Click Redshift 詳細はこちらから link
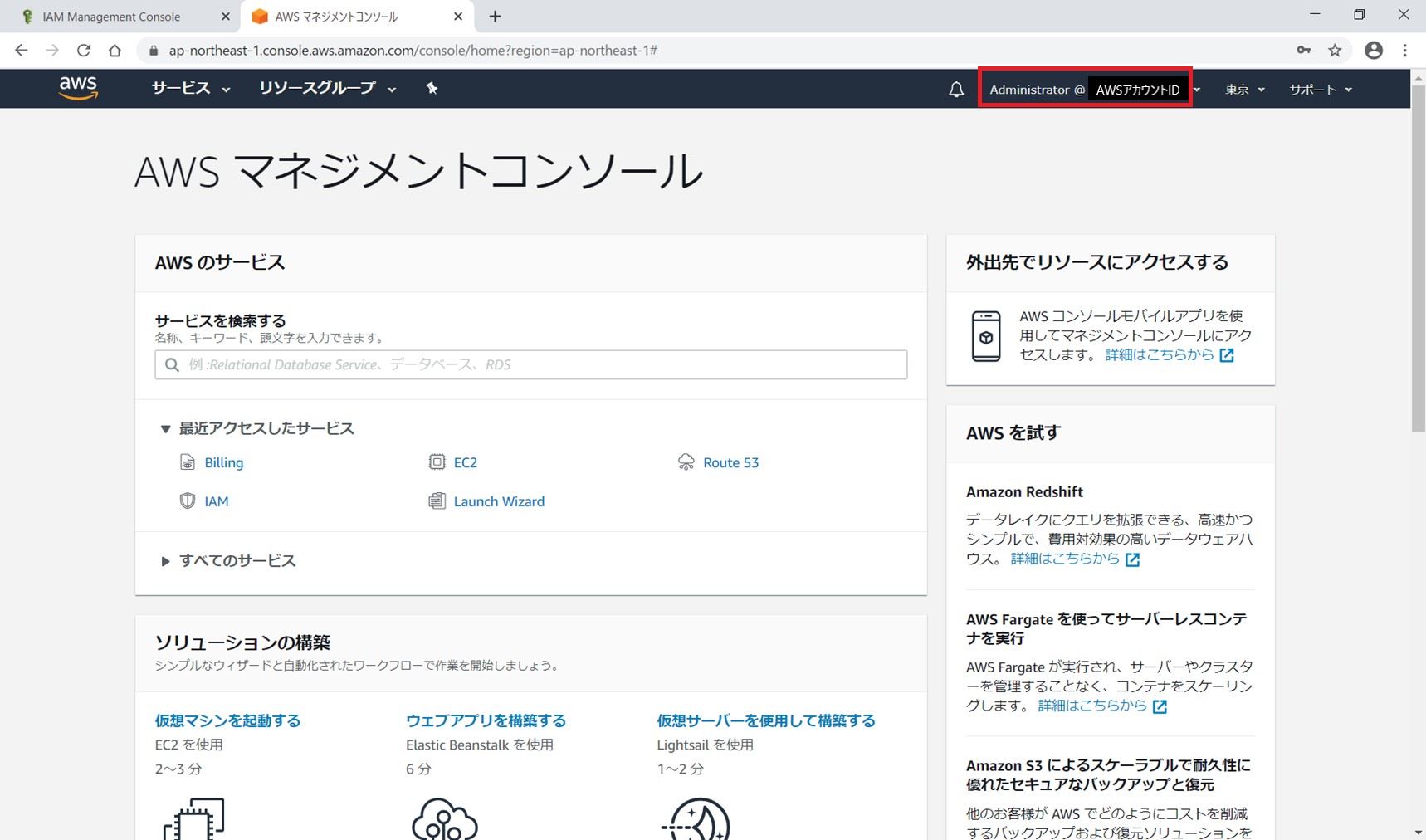 [1065, 559]
